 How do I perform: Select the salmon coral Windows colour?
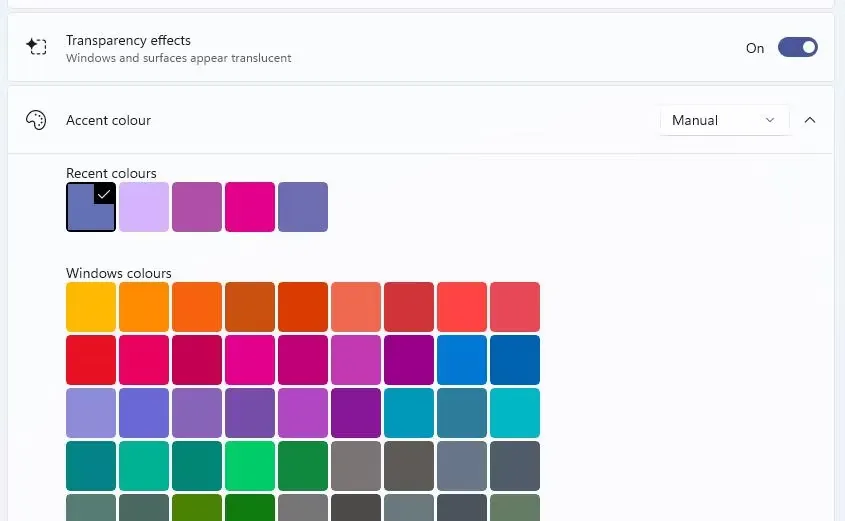tap(356, 307)
